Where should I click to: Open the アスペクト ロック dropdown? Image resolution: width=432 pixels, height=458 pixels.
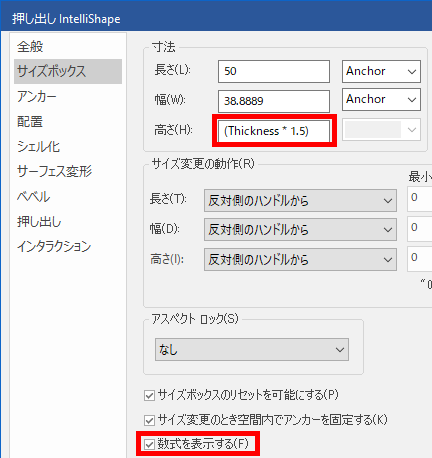(252, 350)
